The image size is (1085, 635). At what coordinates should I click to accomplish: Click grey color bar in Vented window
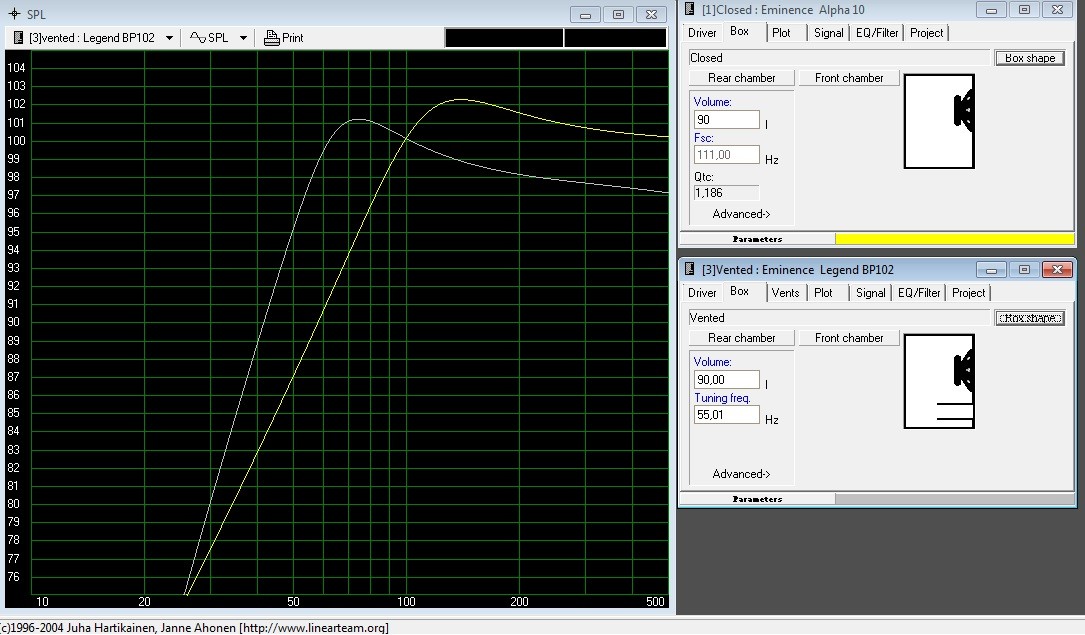point(955,499)
